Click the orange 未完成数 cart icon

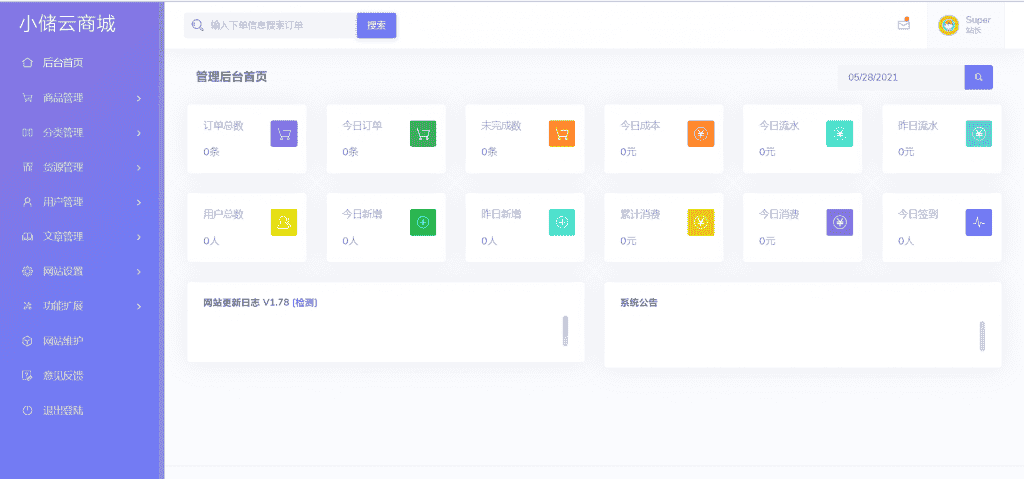[562, 133]
